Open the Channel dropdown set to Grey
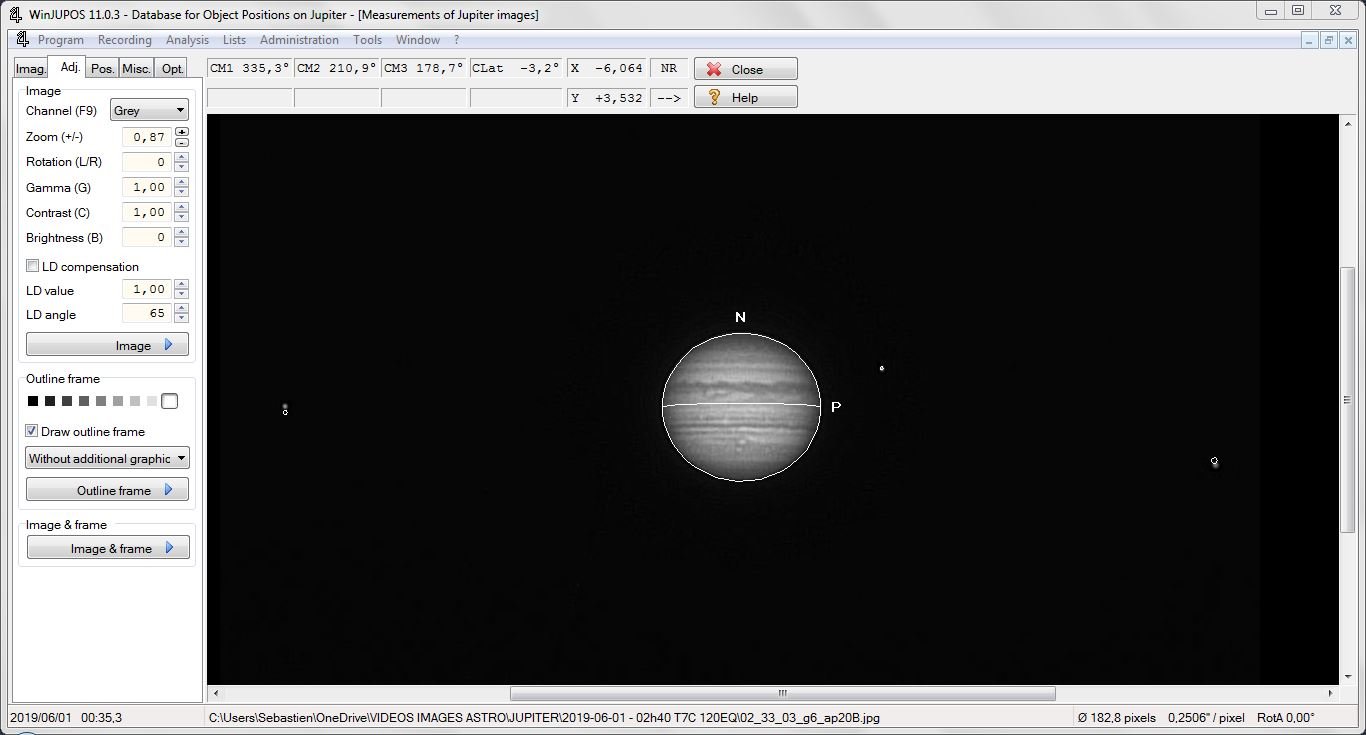1366x735 pixels. point(149,111)
